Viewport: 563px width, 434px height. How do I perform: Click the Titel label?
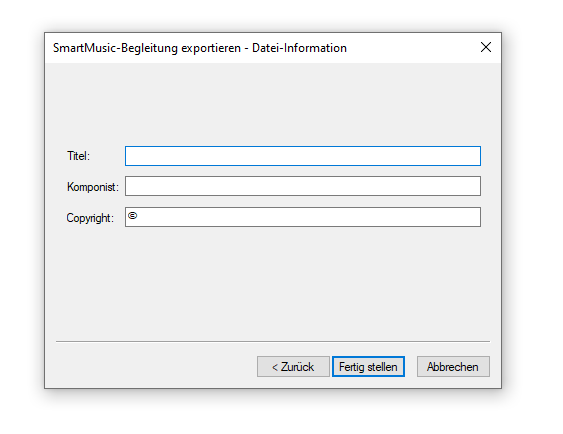click(78, 156)
